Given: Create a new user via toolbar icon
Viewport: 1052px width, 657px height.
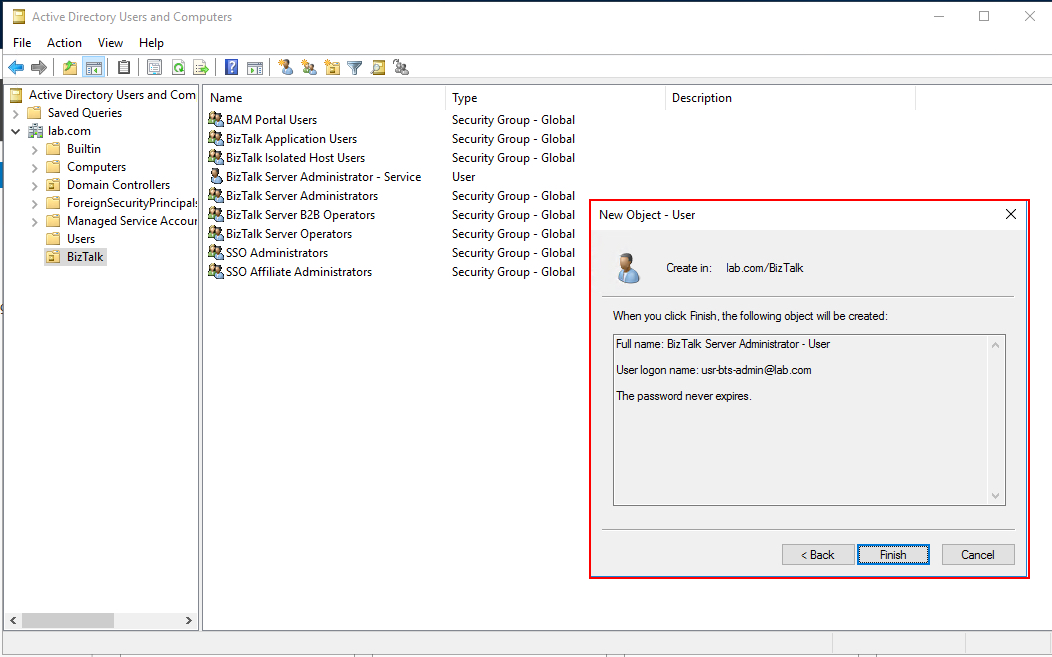Looking at the screenshot, I should tap(286, 67).
